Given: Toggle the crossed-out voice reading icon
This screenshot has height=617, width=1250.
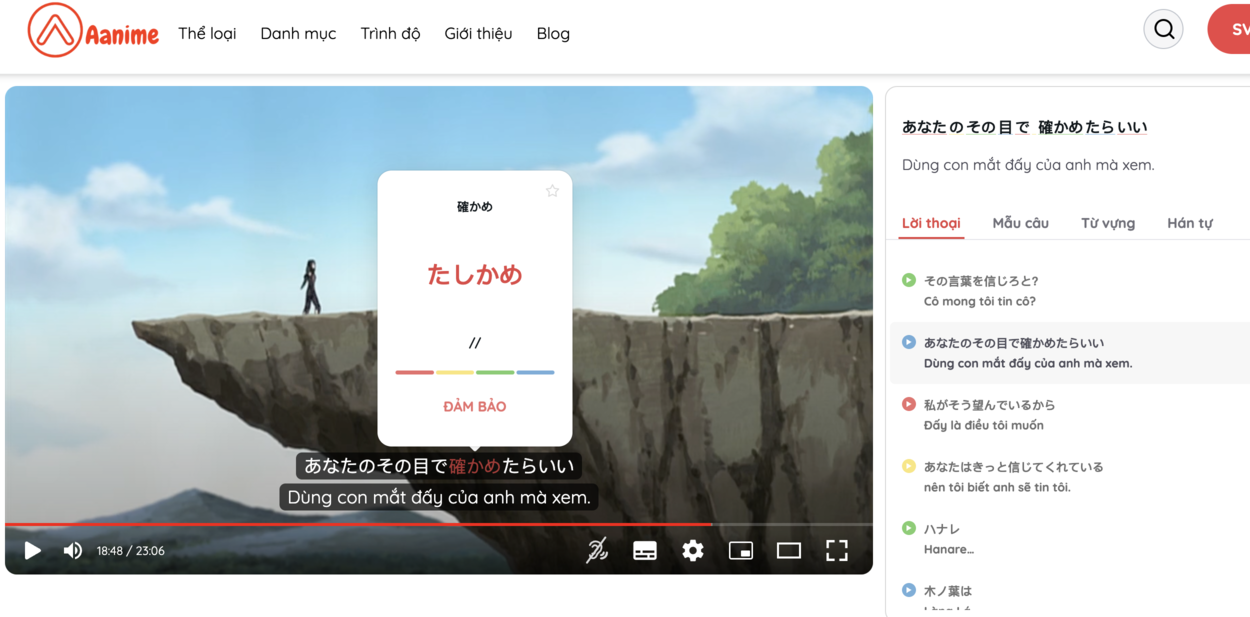Looking at the screenshot, I should click(x=596, y=550).
